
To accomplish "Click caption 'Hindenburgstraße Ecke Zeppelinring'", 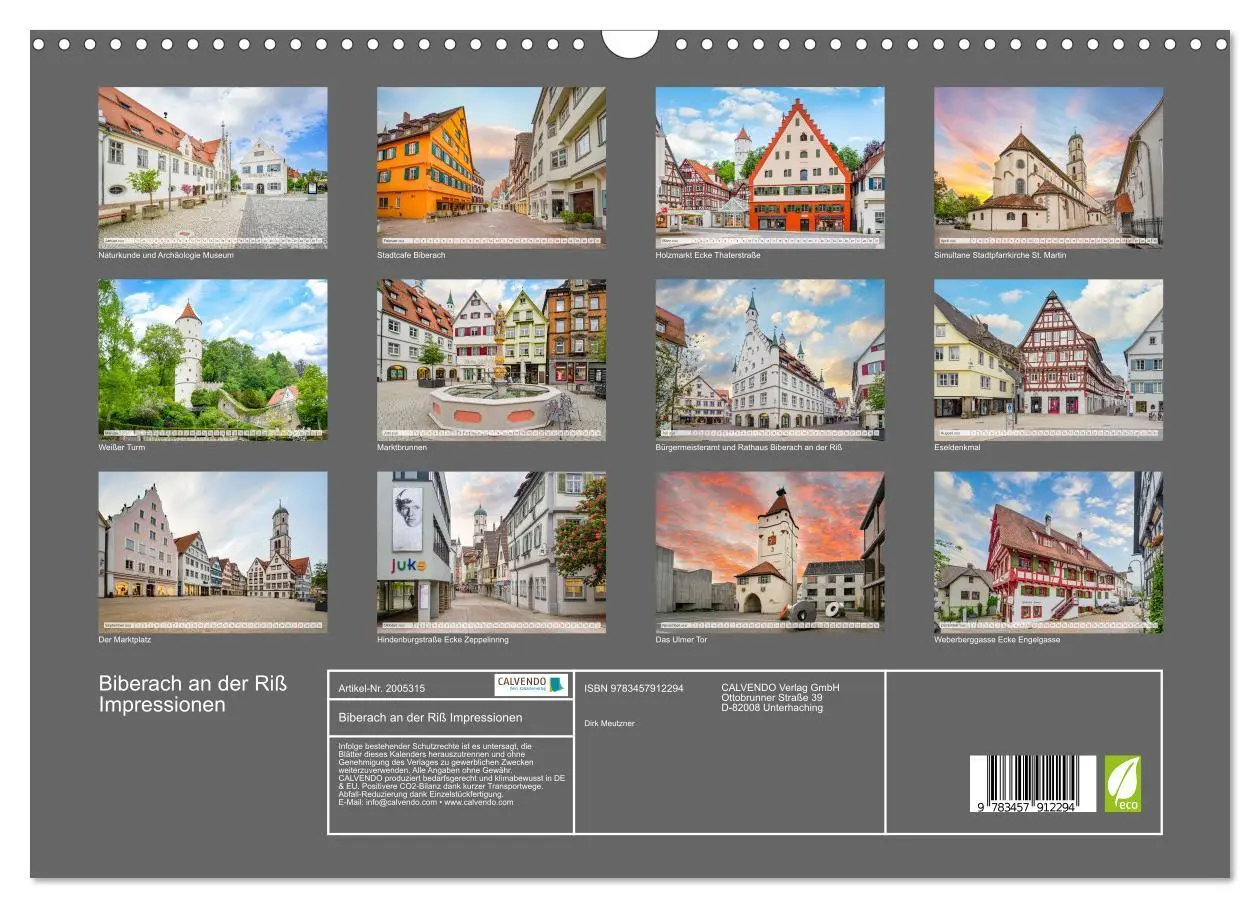I will 442,639.
